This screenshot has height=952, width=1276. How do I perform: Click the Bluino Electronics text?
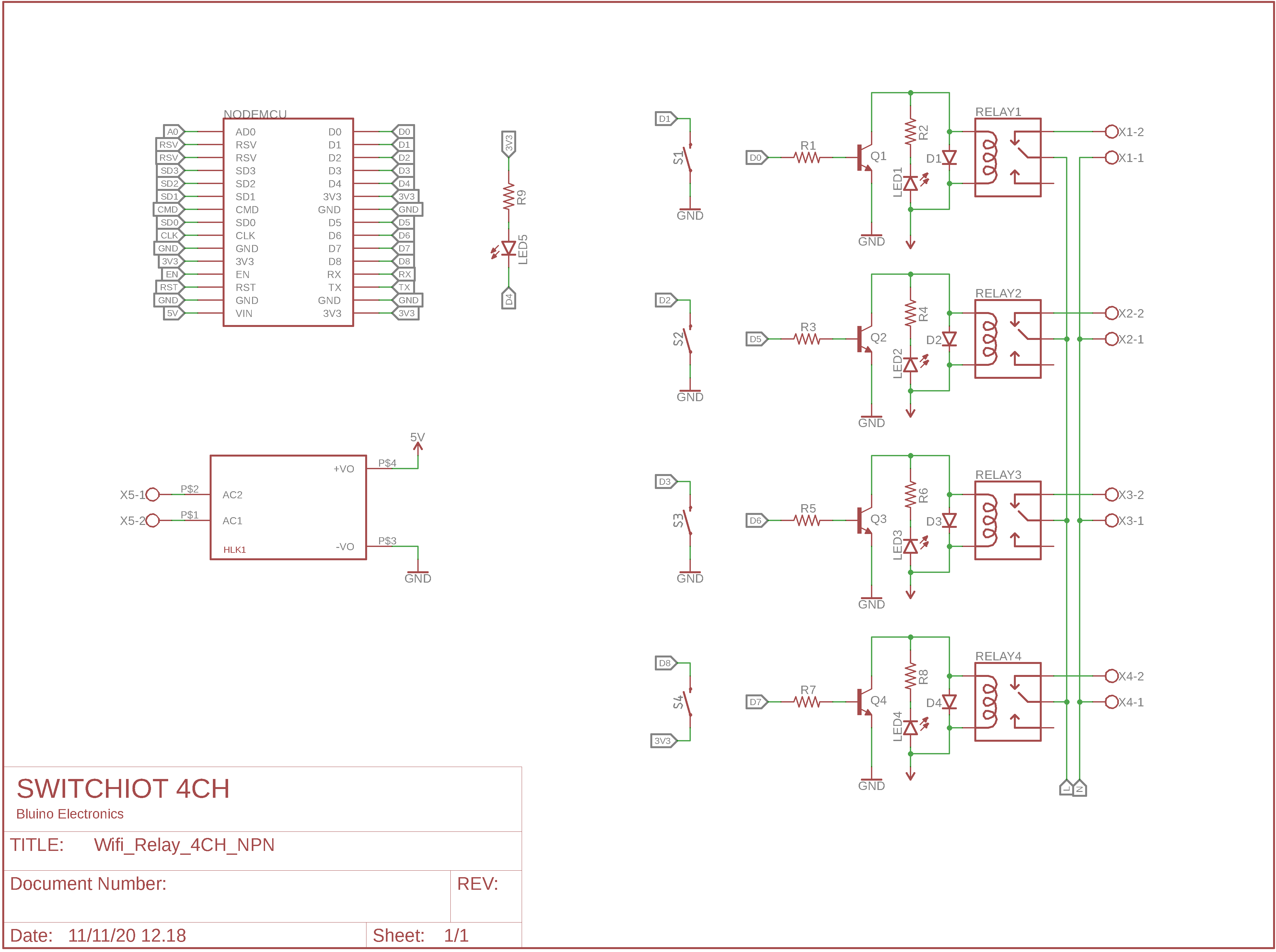tap(70, 814)
